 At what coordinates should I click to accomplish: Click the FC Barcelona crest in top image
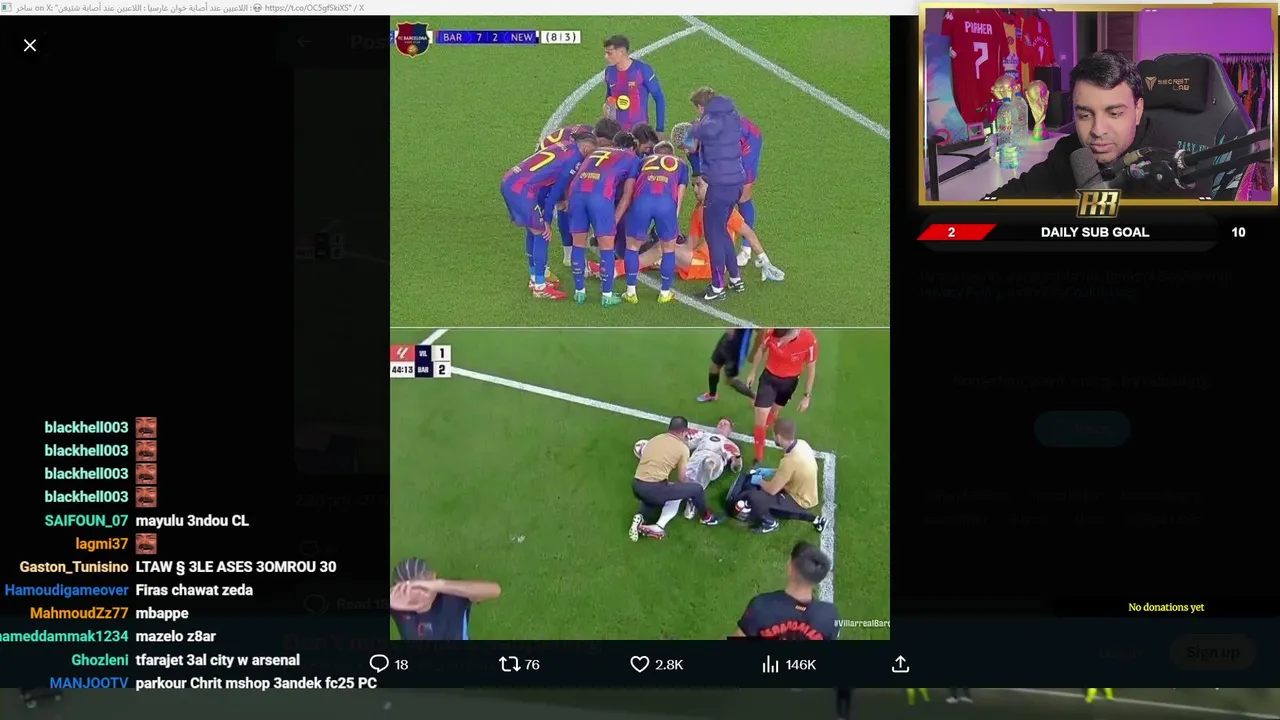click(413, 40)
